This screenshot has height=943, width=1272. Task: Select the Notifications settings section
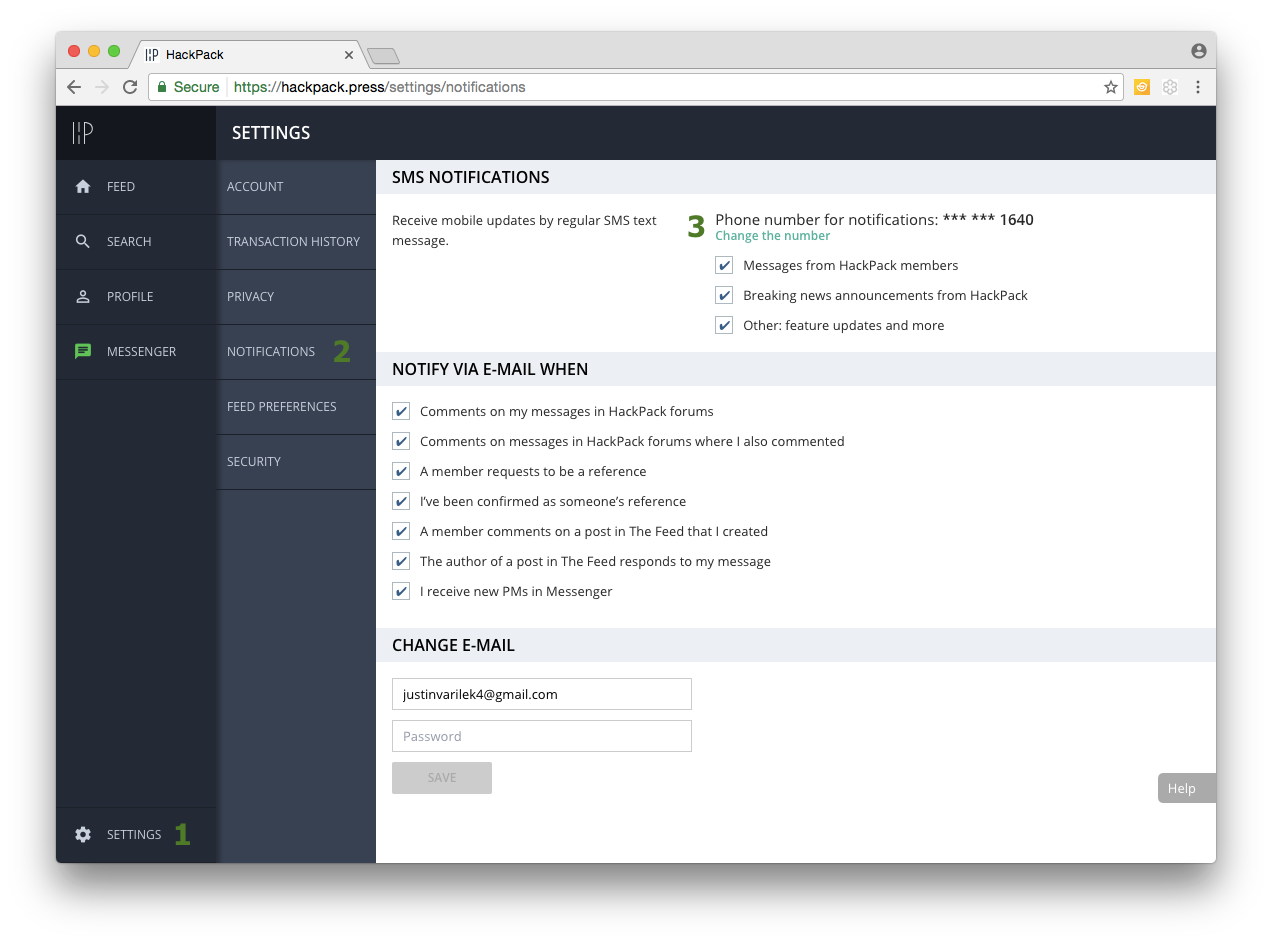(296, 352)
